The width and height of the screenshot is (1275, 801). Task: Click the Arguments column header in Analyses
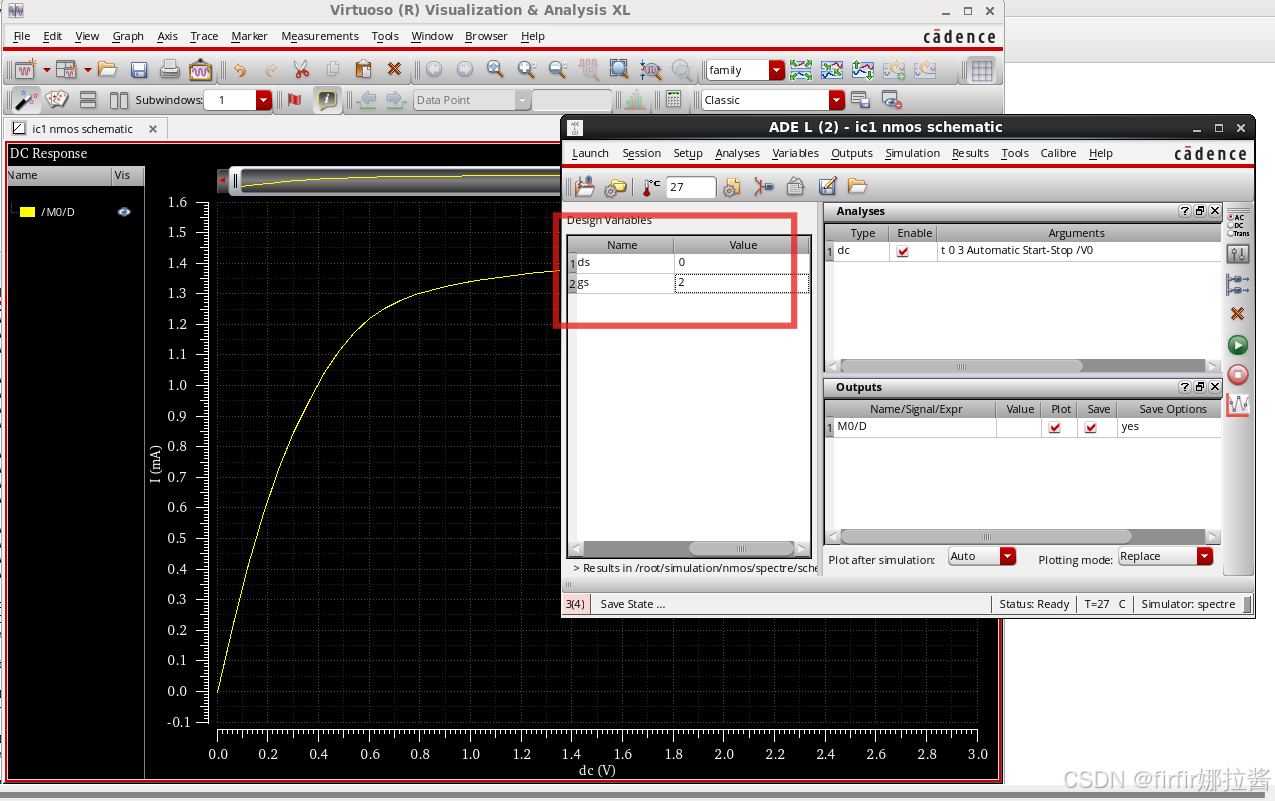(x=1077, y=233)
